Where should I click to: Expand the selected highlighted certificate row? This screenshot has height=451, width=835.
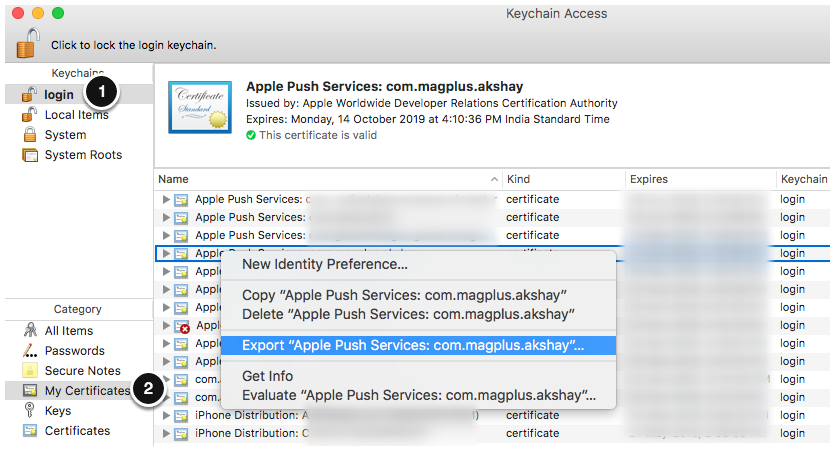pyautogui.click(x=166, y=253)
